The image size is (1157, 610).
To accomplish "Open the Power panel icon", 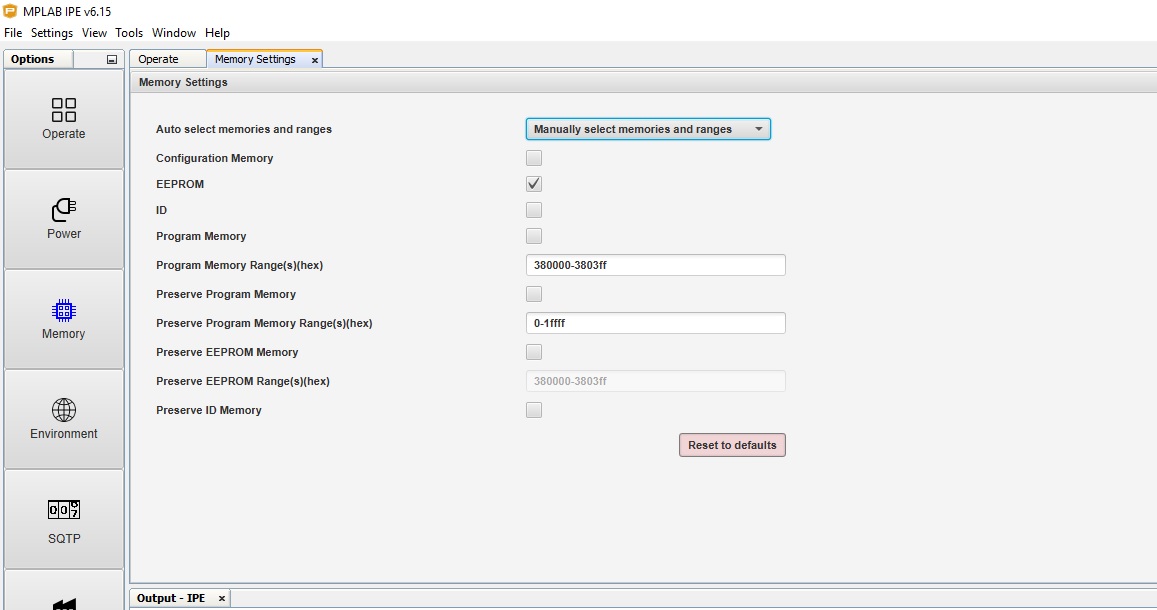I will click(x=63, y=219).
